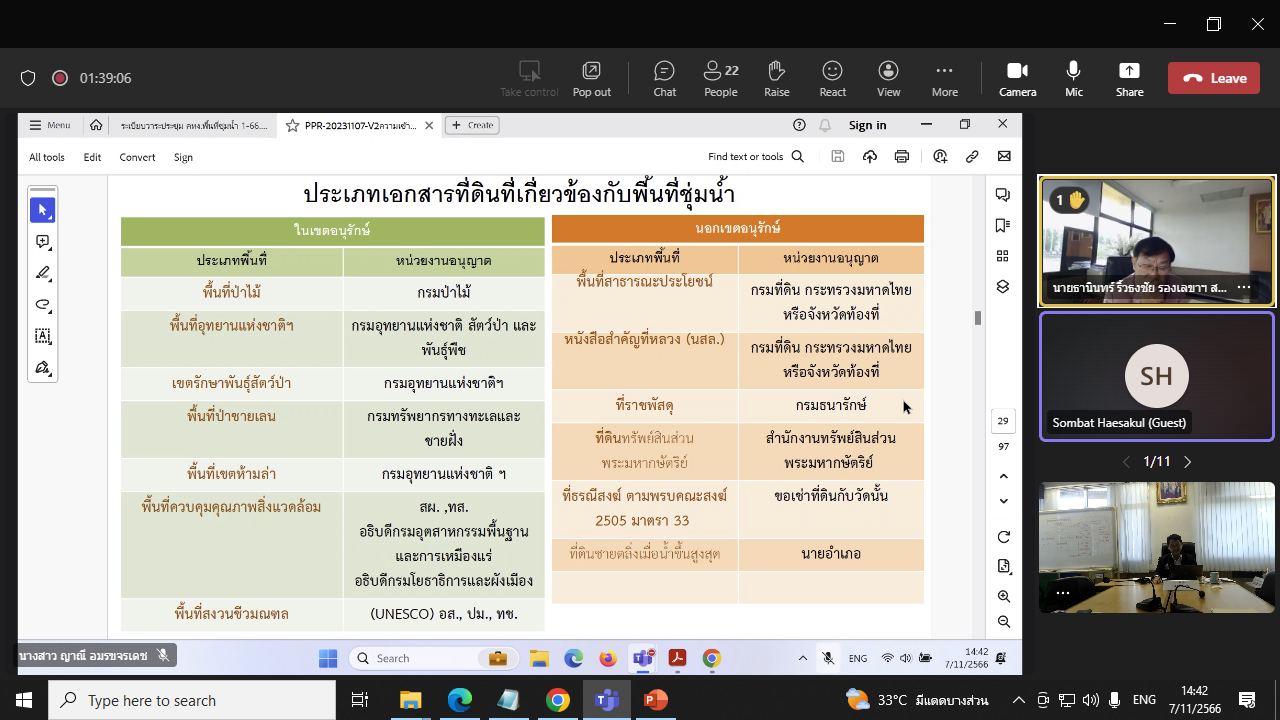Go to next participant page arrow
1280x720 pixels.
[x=1188, y=462]
